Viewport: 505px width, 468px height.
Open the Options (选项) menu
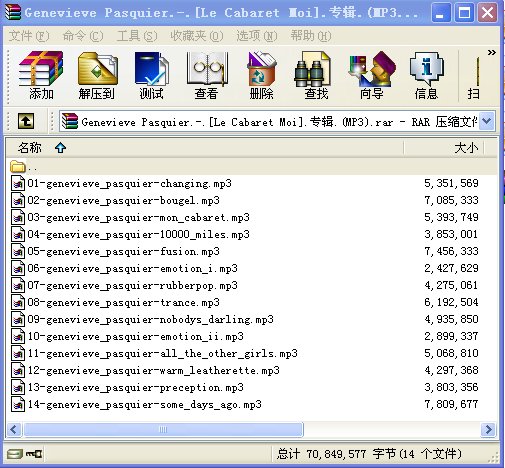257,36
